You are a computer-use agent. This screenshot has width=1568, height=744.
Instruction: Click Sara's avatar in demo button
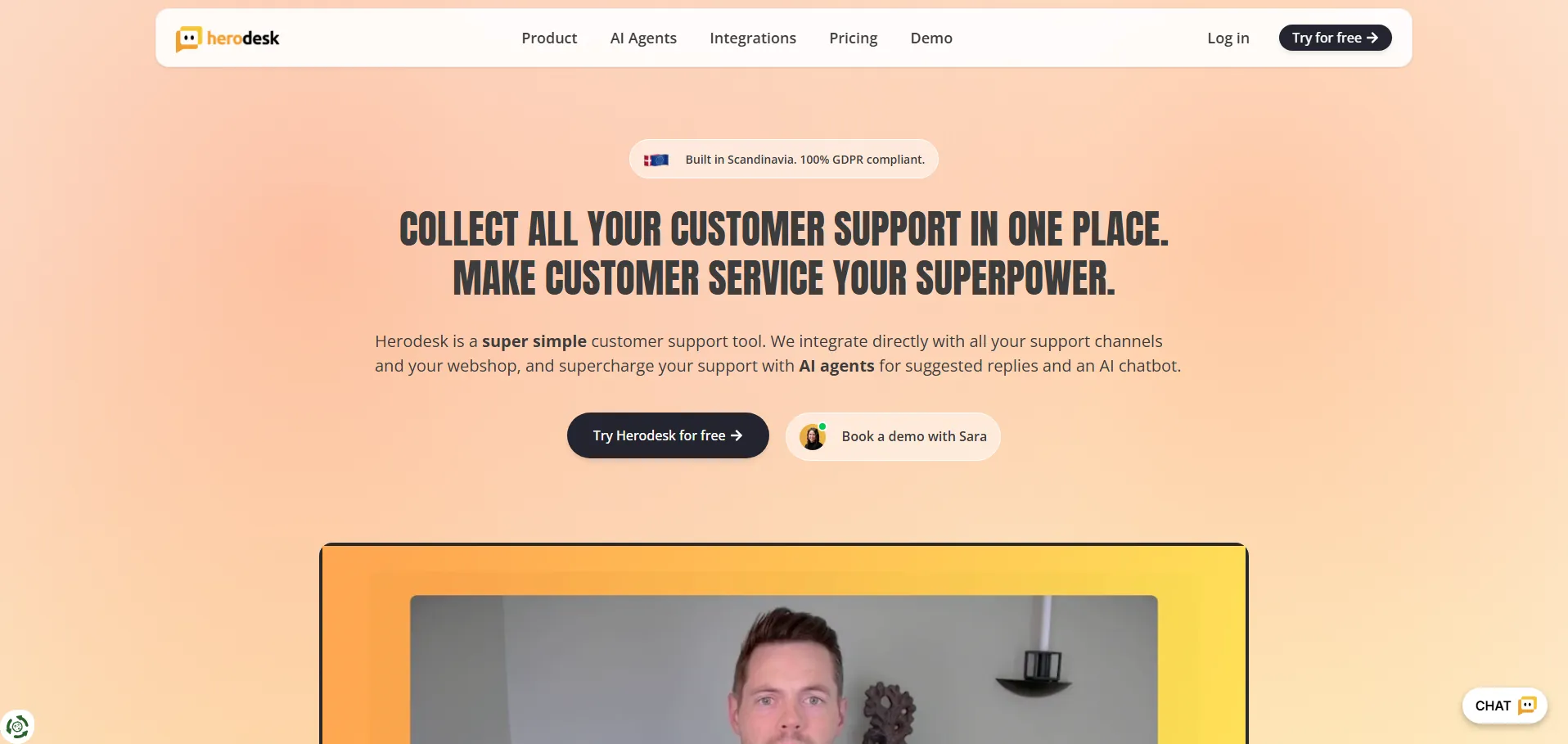[x=813, y=437]
